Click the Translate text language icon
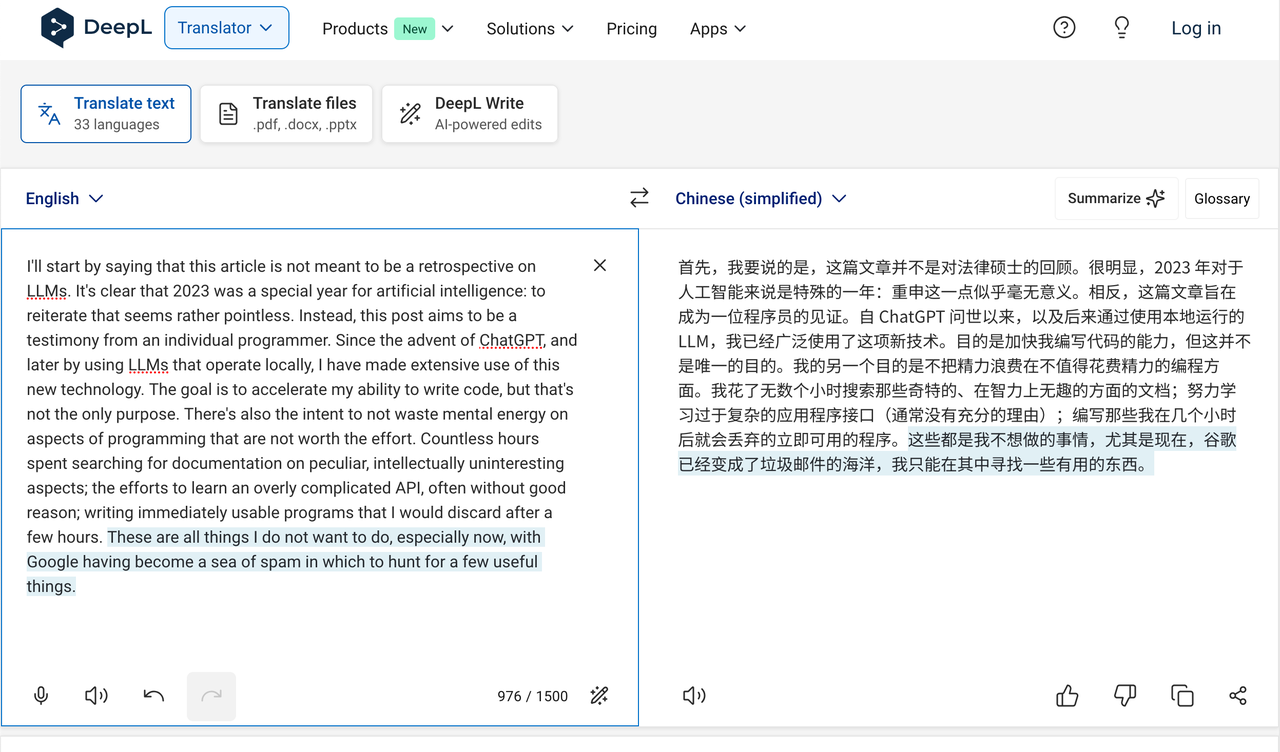The height and width of the screenshot is (752, 1280). click(49, 114)
